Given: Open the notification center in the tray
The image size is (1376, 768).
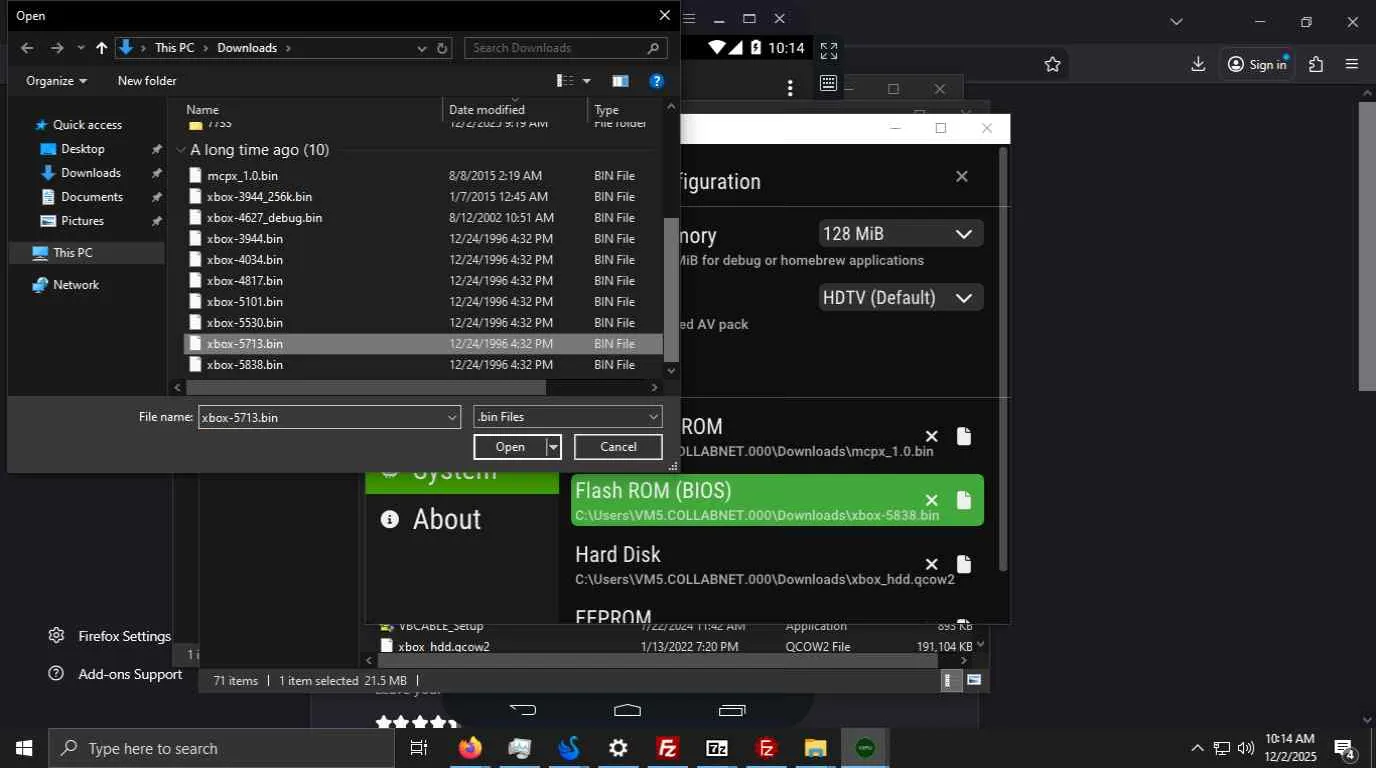Looking at the screenshot, I should [1344, 748].
